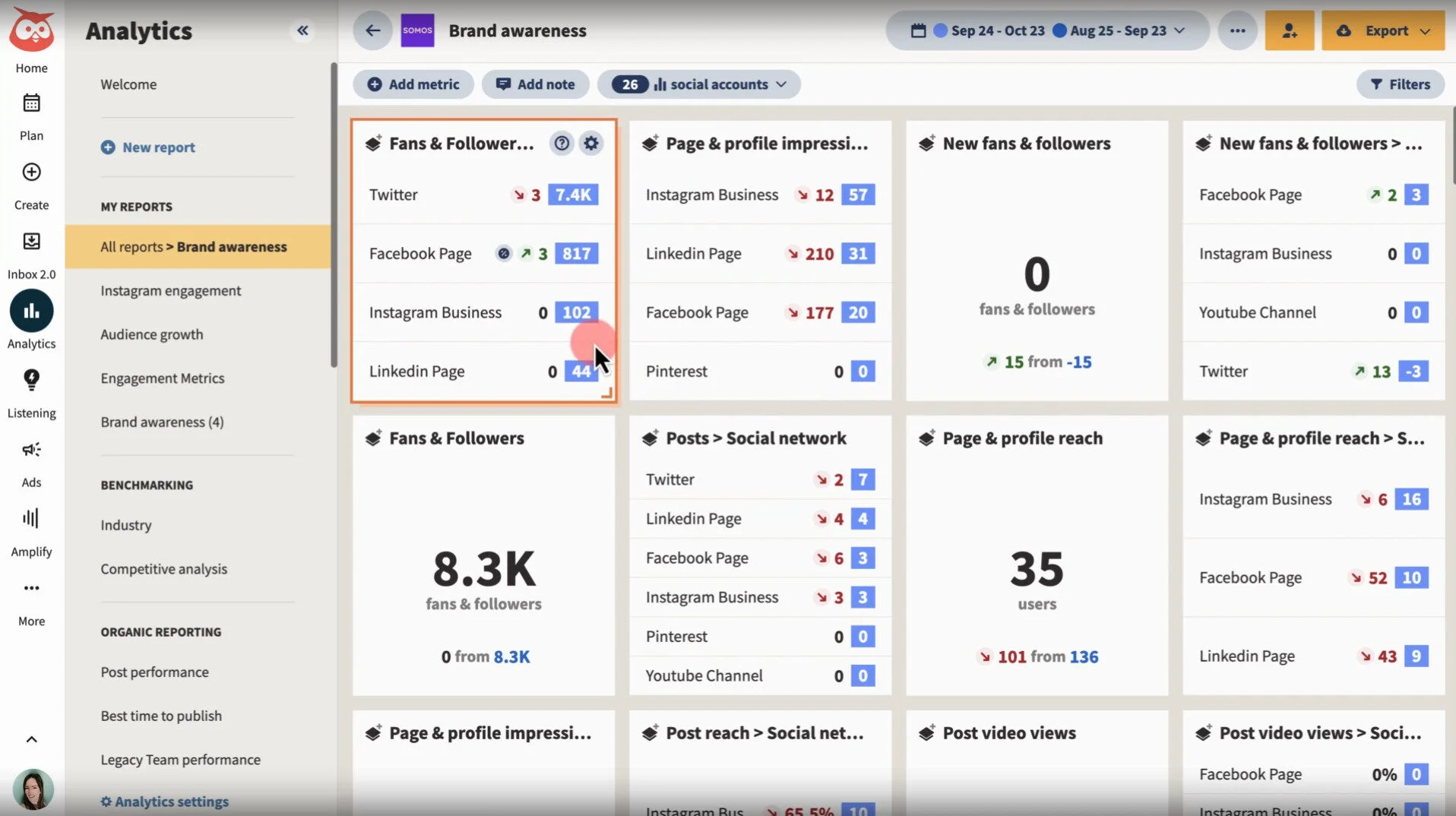
Task: Click the Post reach > Social network tile title
Action: point(764,732)
